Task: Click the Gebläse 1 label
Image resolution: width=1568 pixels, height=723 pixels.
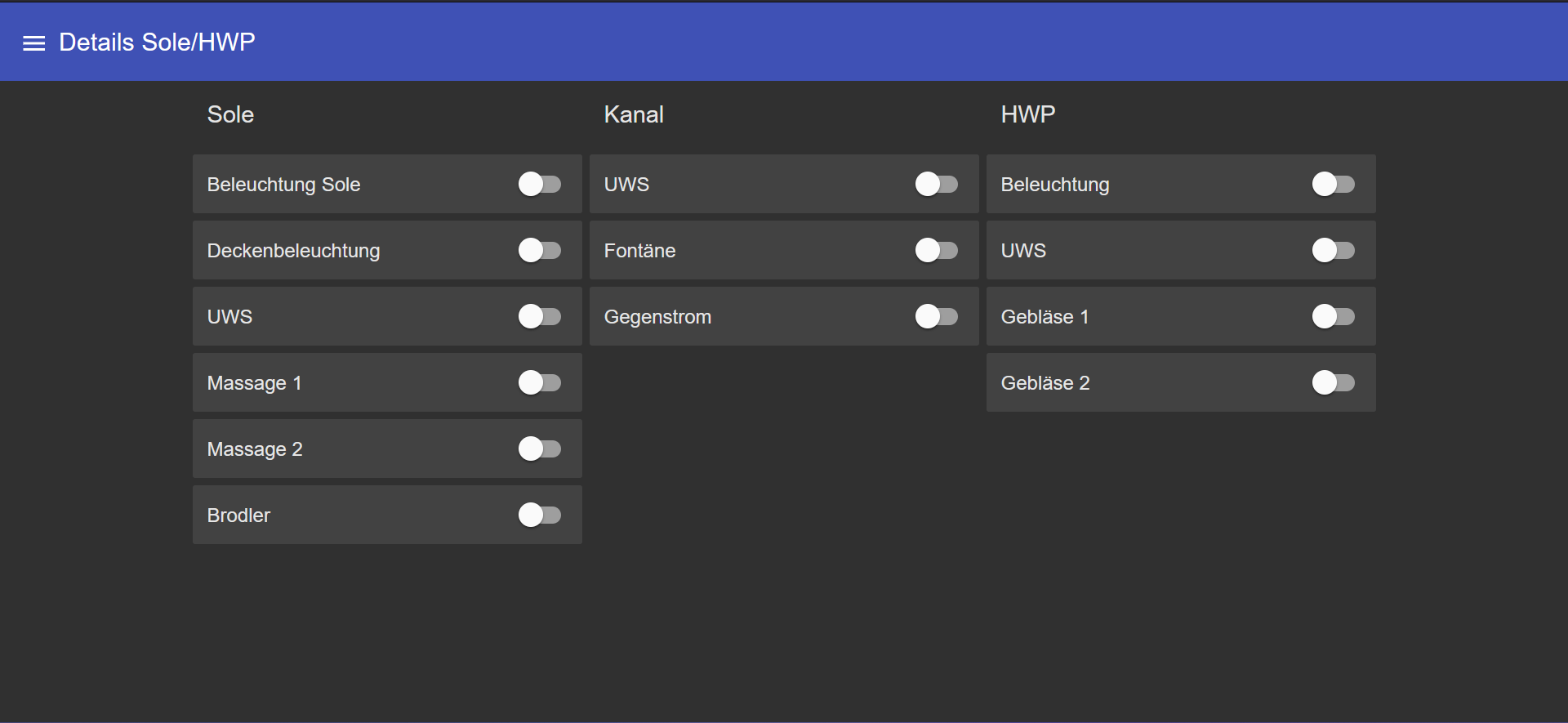Action: point(1045,317)
